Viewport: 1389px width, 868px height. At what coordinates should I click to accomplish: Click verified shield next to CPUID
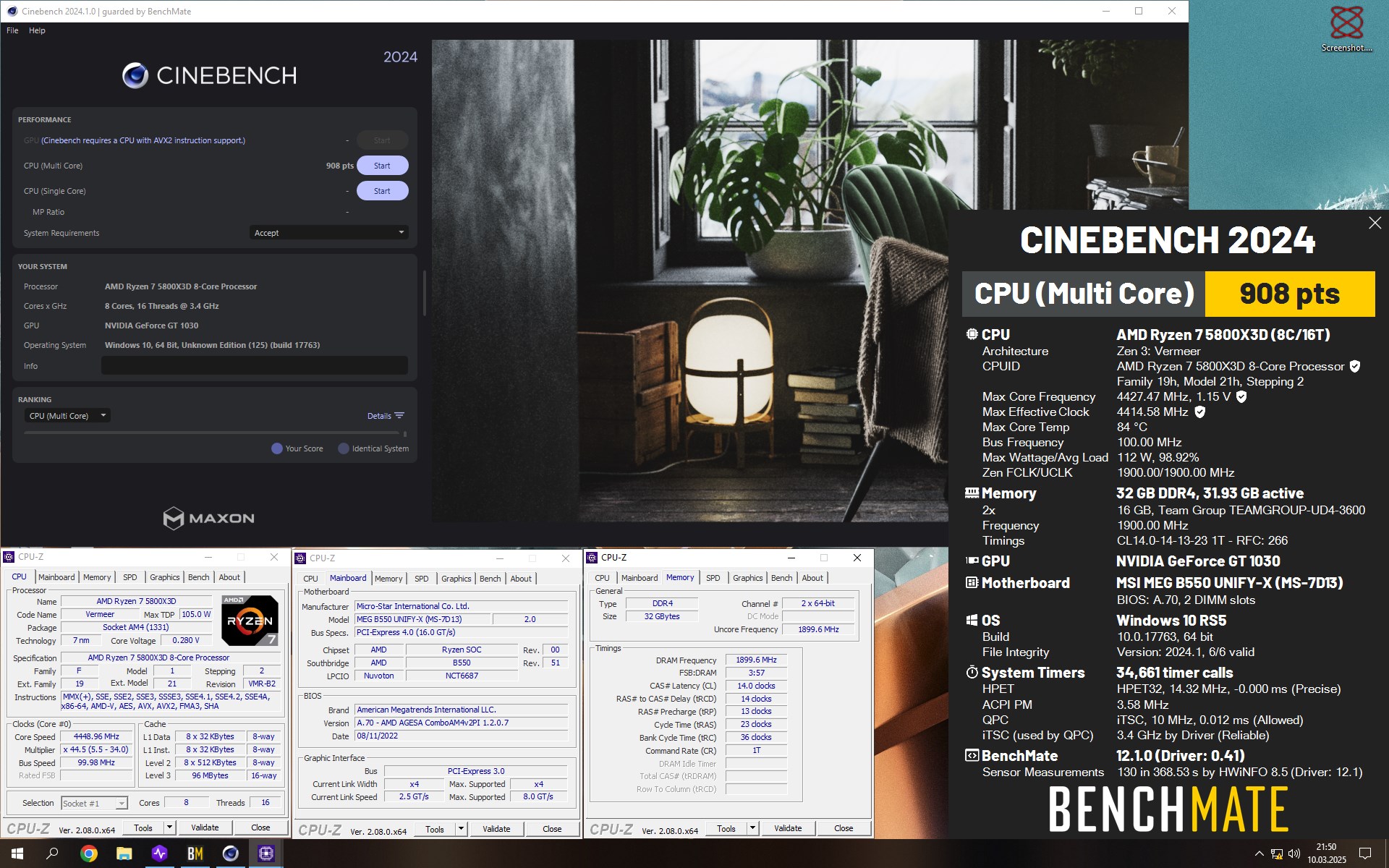(1354, 366)
